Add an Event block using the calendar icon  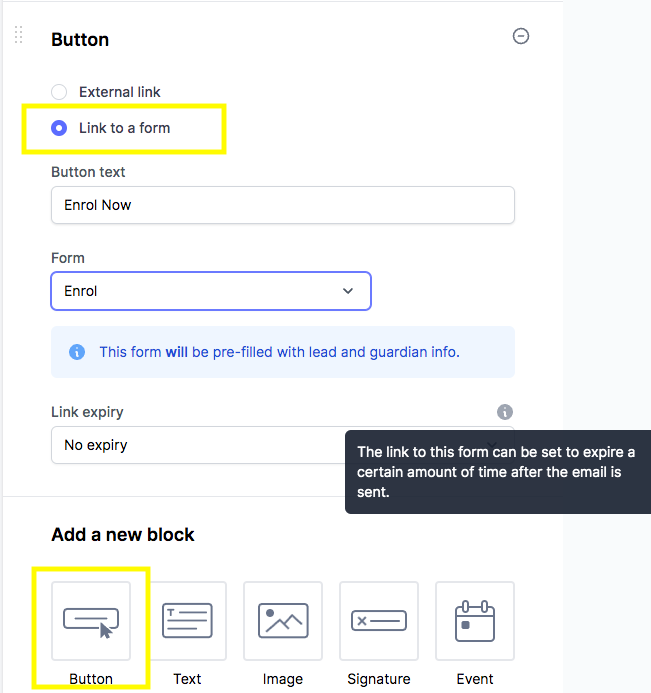(475, 621)
